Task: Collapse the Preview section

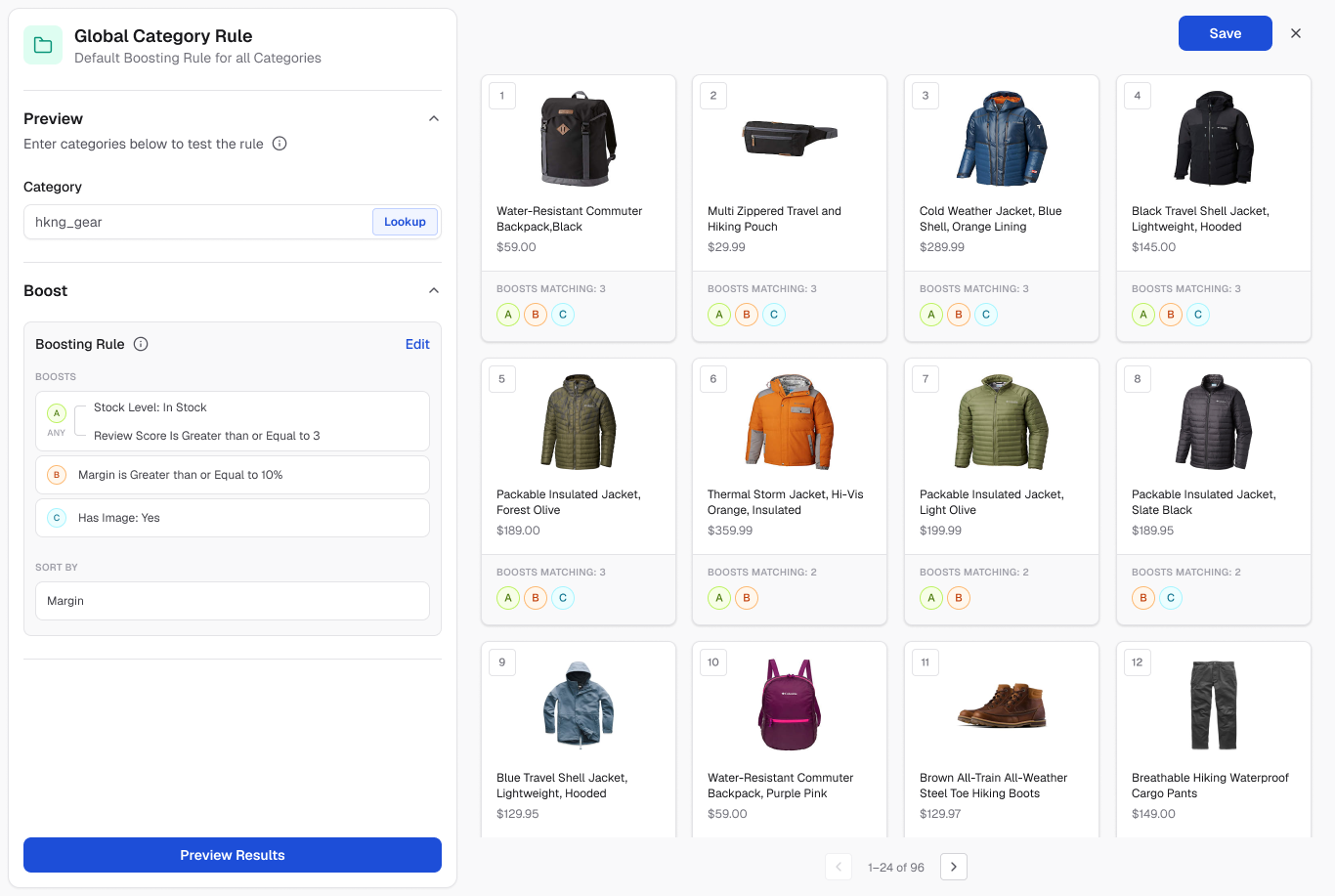Action: point(434,118)
